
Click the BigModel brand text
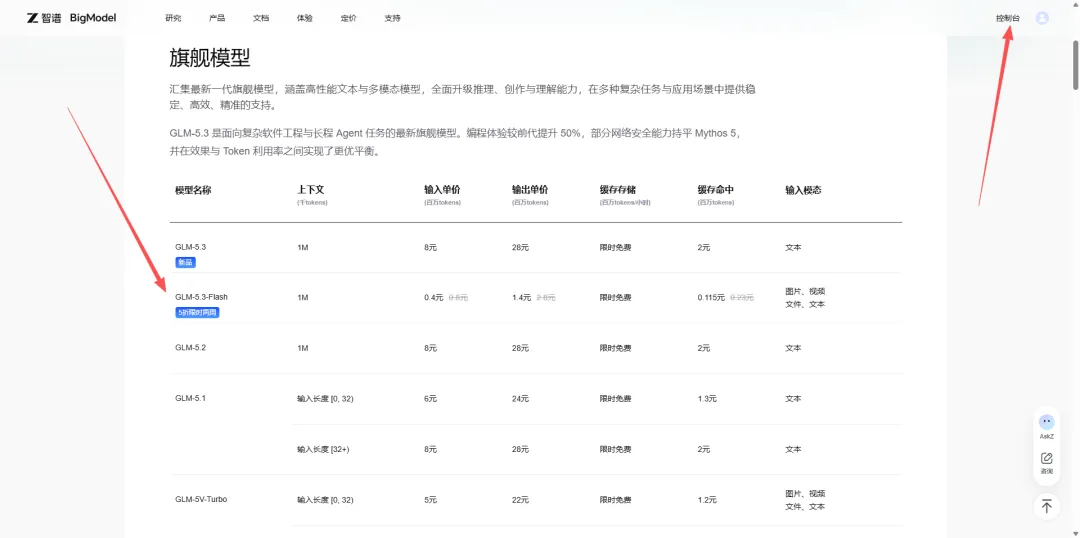[93, 18]
